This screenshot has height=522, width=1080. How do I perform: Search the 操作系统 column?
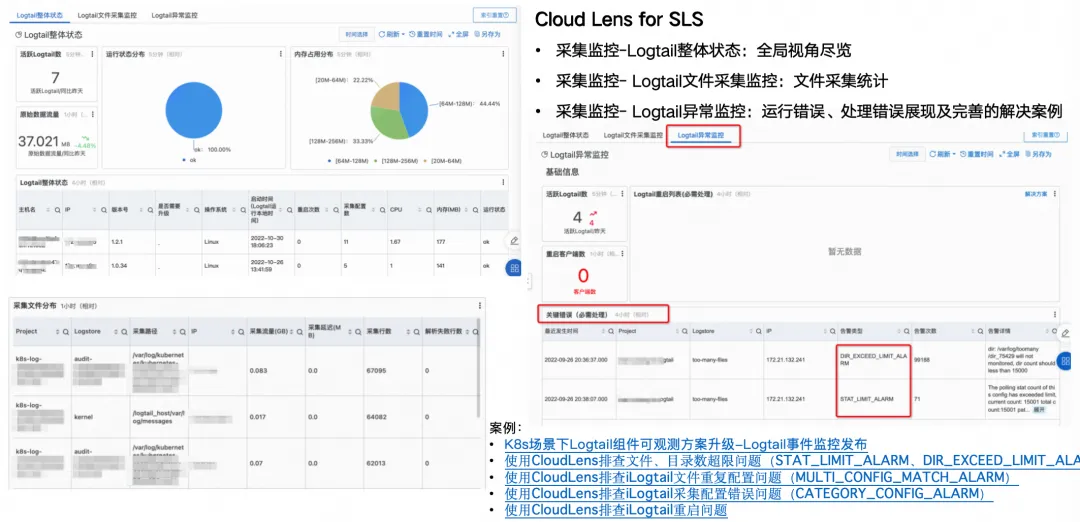click(x=242, y=209)
